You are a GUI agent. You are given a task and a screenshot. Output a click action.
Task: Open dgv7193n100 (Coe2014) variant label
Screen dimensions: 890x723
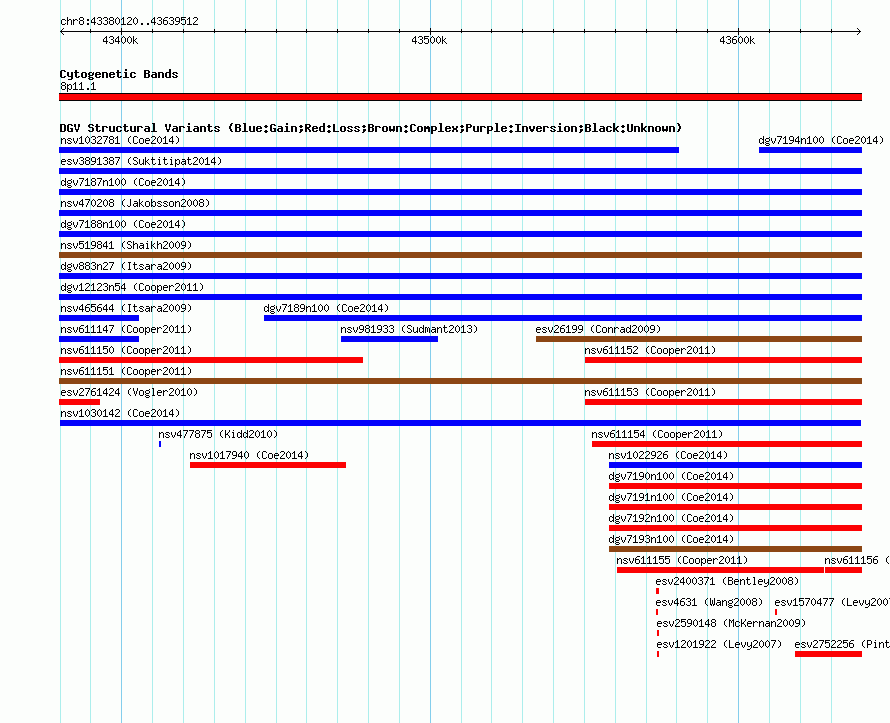coord(671,539)
